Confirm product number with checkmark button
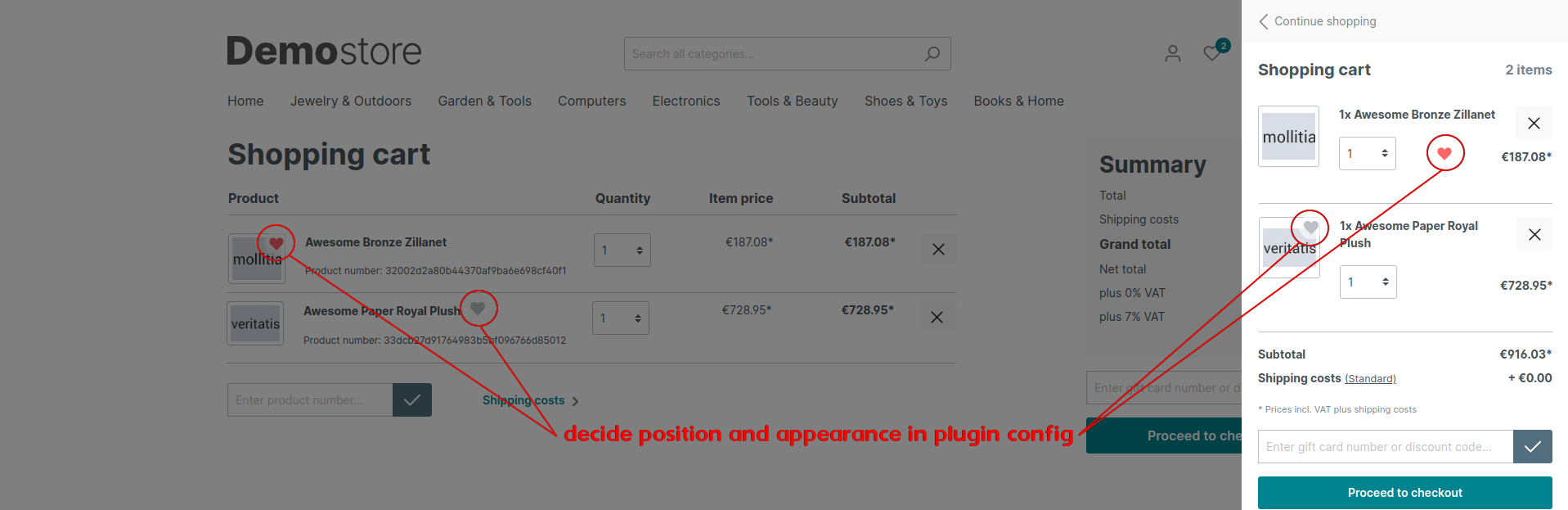 pos(411,400)
